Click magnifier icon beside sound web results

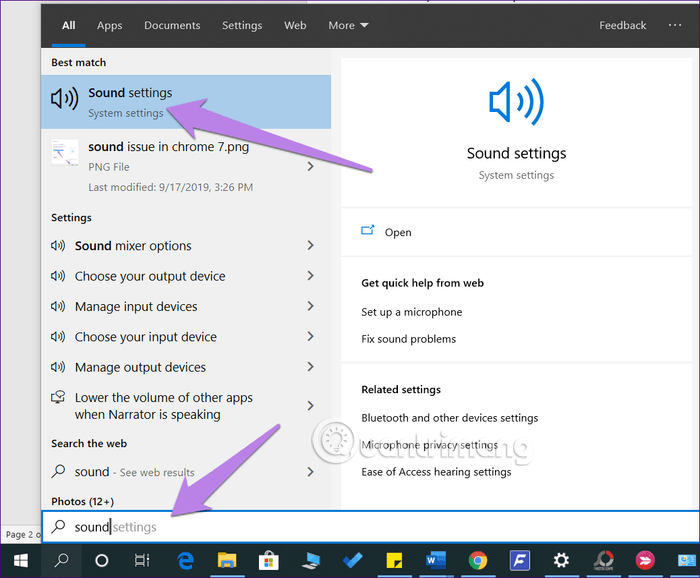click(58, 471)
